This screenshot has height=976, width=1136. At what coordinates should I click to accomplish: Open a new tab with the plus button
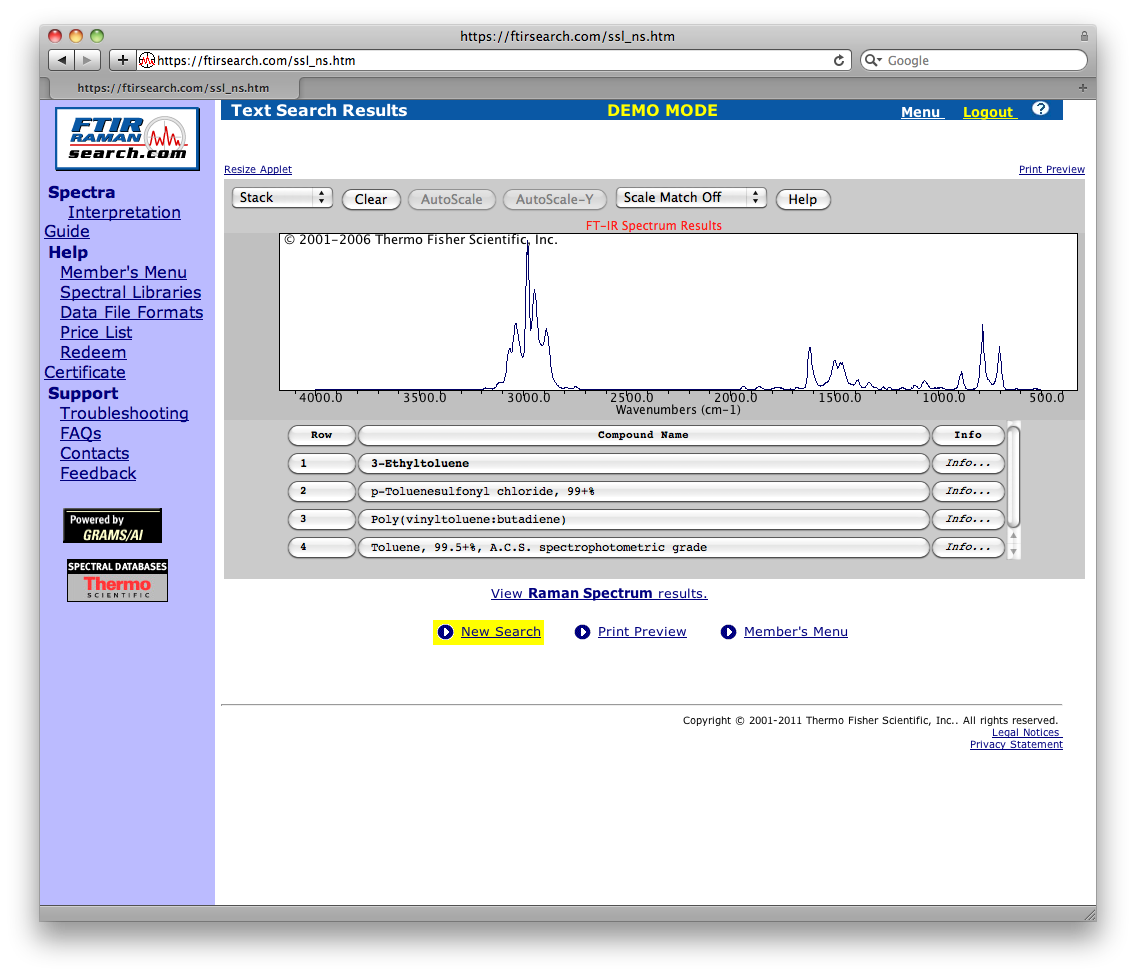[x=1082, y=88]
